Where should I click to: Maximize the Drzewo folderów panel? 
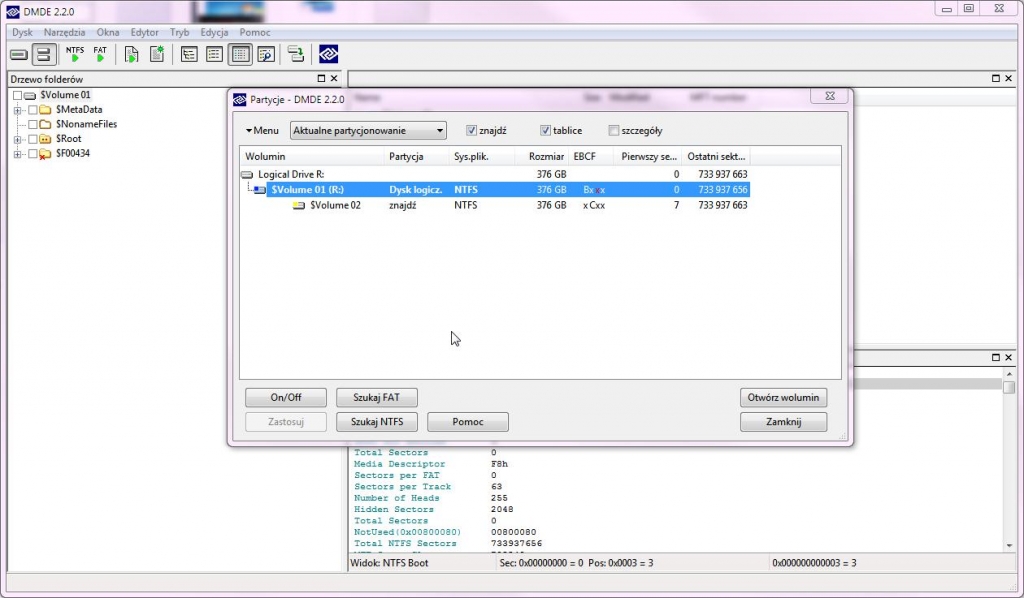pyautogui.click(x=321, y=78)
